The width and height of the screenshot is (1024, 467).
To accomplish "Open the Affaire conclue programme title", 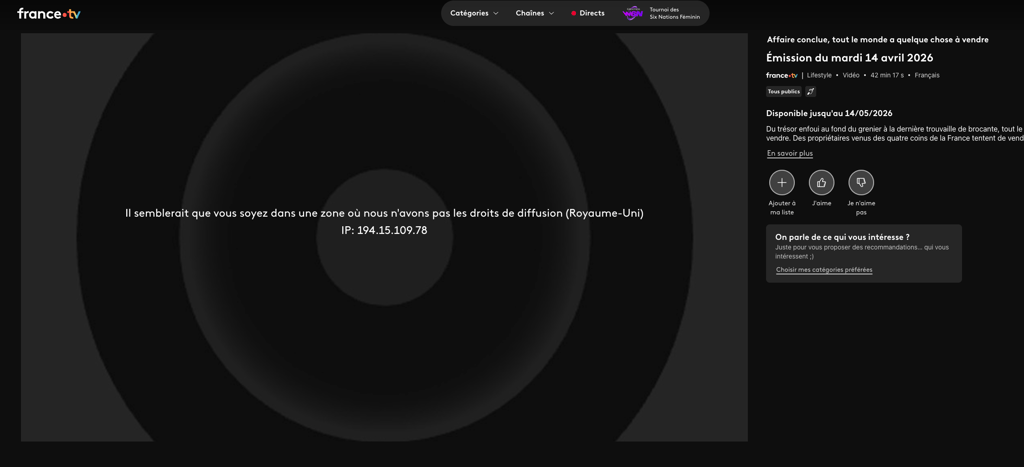I will [878, 40].
